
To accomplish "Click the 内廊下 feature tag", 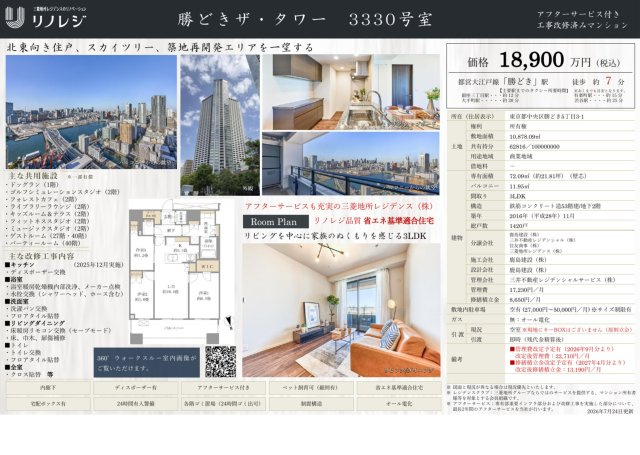I will [x=48, y=388].
